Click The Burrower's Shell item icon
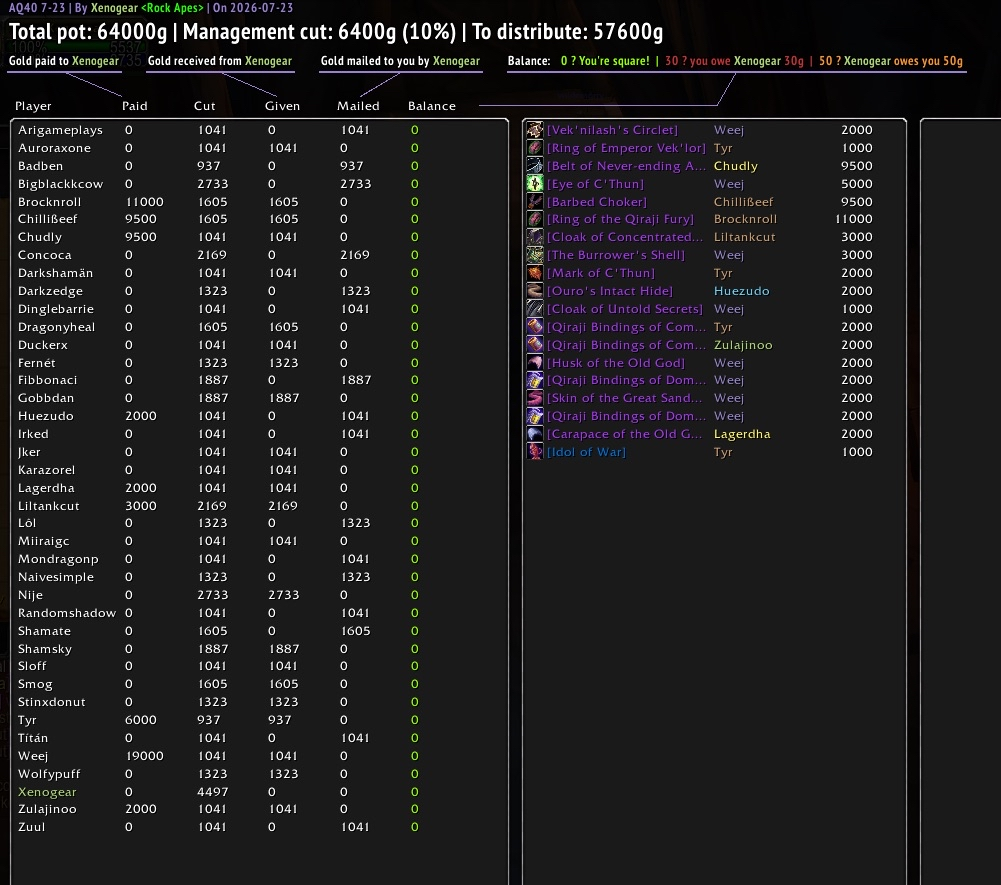The width and height of the screenshot is (1001, 885). click(534, 255)
